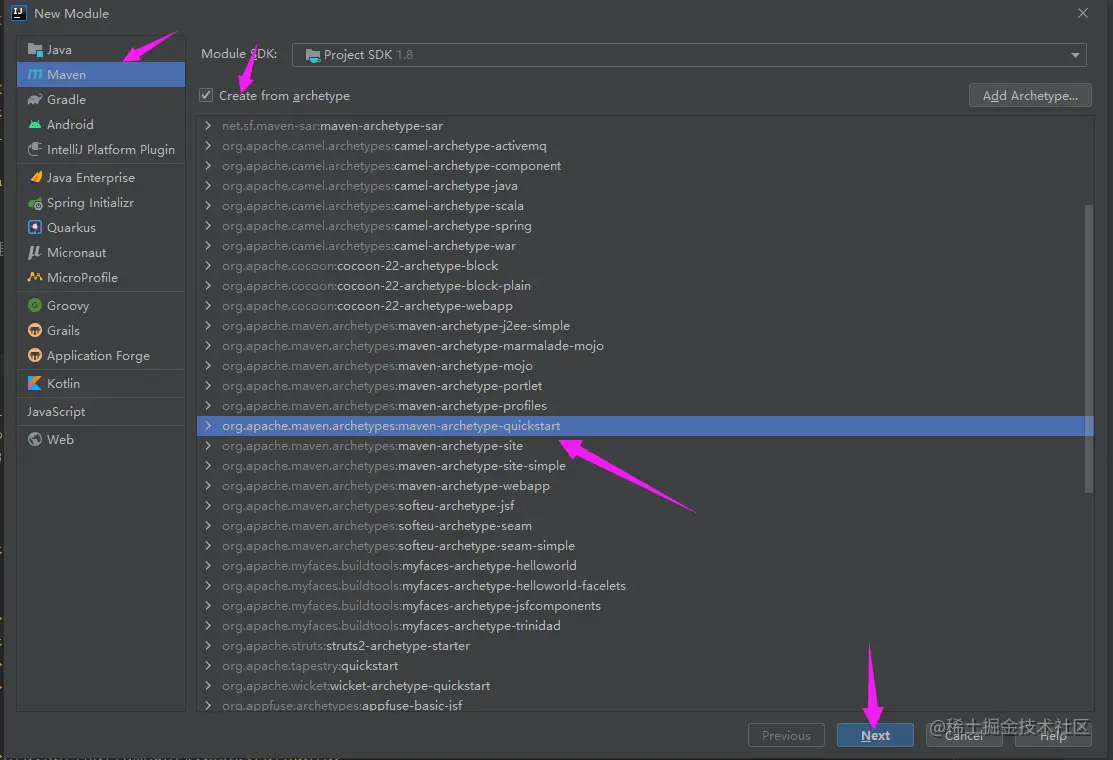Screen dimensions: 1113x760
Task: Click the Grails icon
Action: point(35,330)
